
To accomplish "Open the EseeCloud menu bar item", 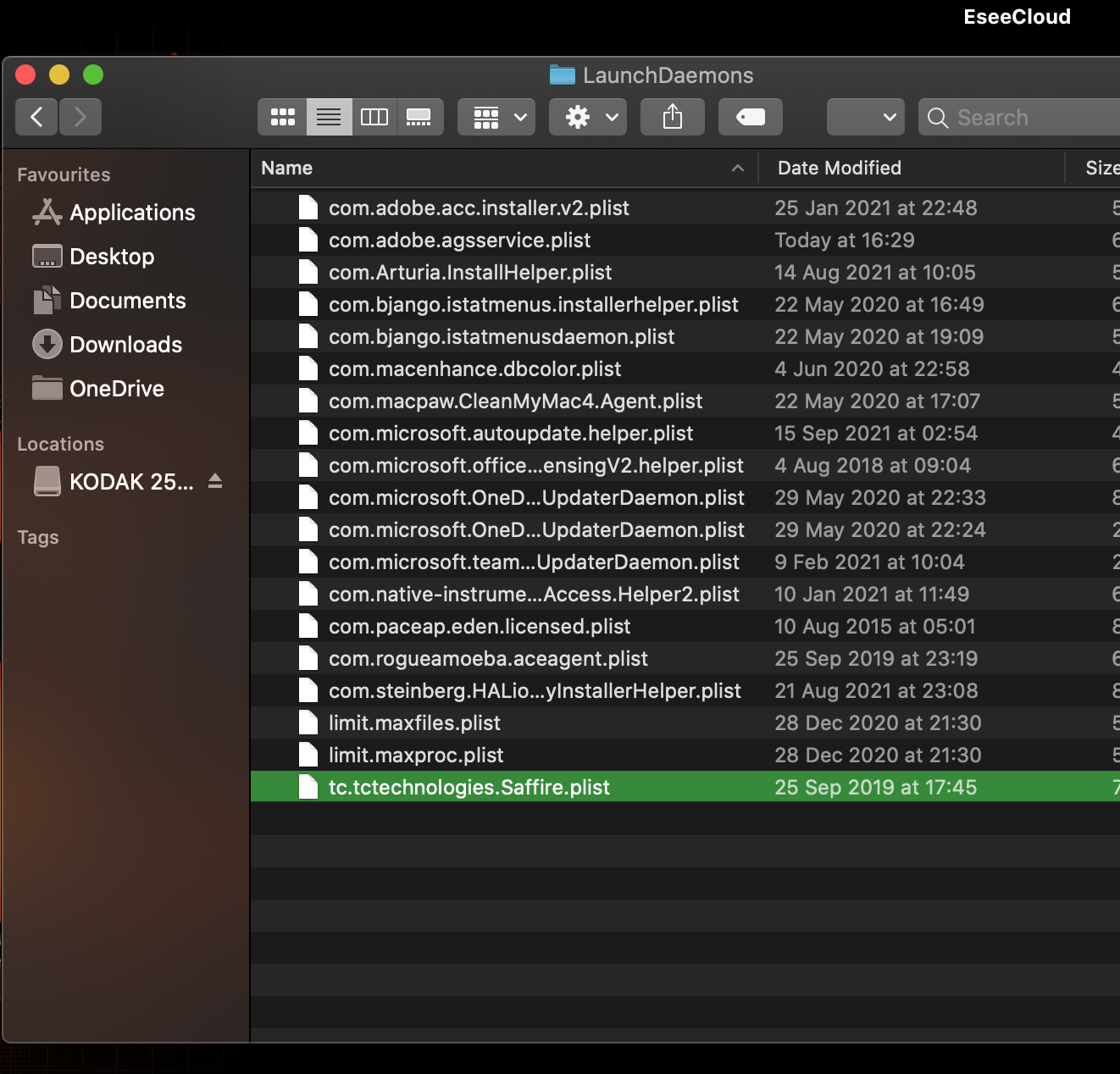I will coord(1017,17).
